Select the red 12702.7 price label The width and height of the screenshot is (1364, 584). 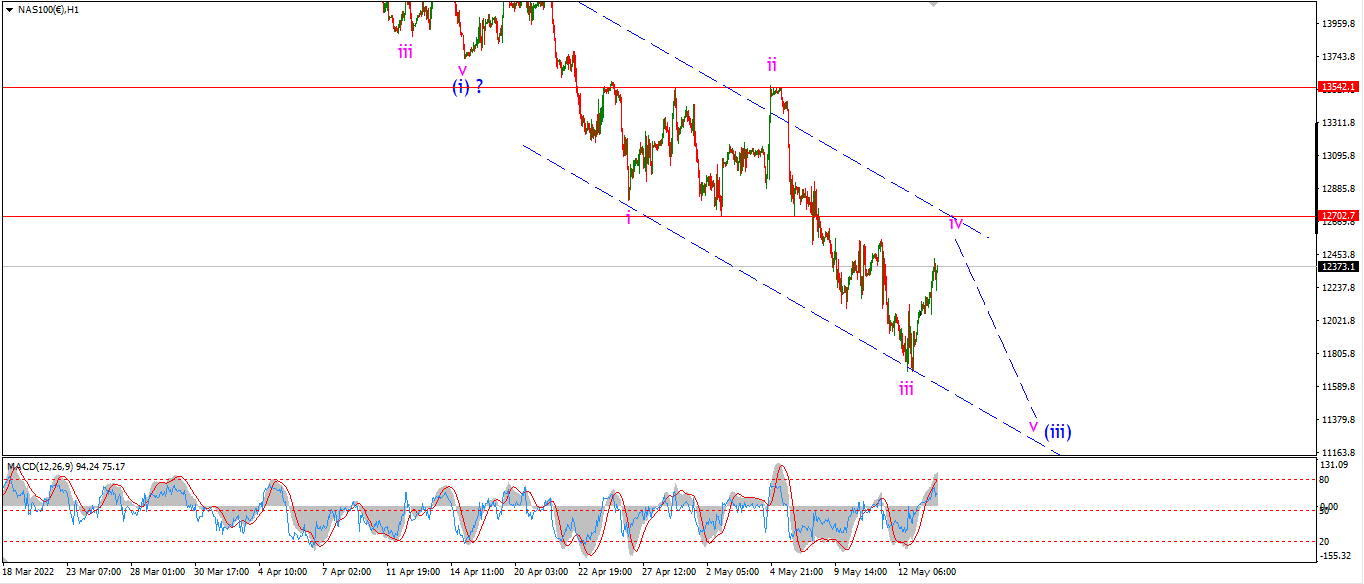[x=1337, y=216]
